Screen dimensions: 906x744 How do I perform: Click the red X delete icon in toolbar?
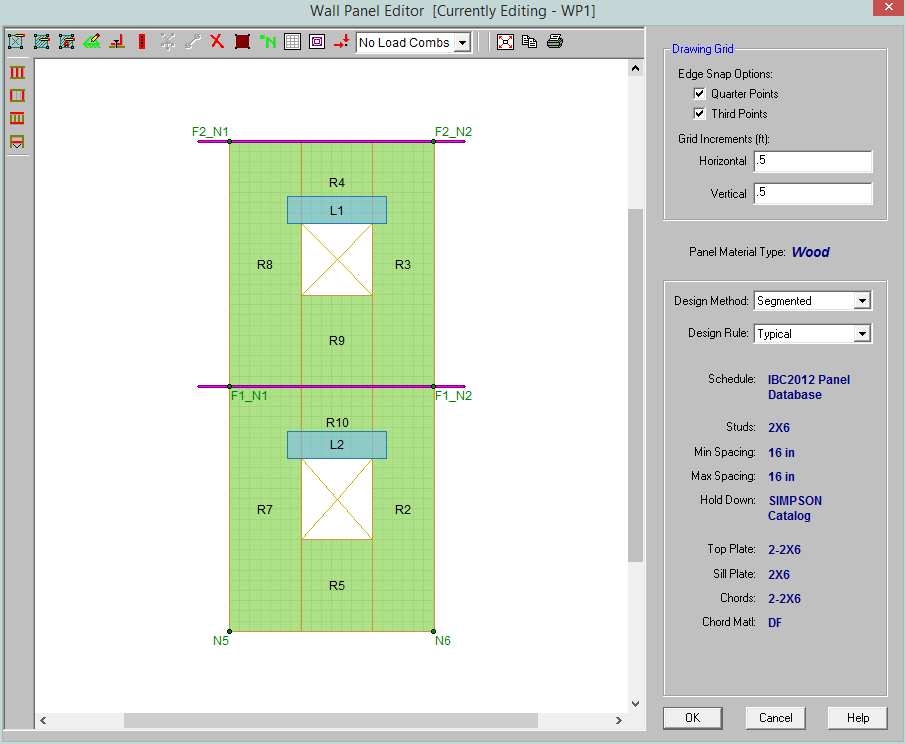click(x=216, y=42)
